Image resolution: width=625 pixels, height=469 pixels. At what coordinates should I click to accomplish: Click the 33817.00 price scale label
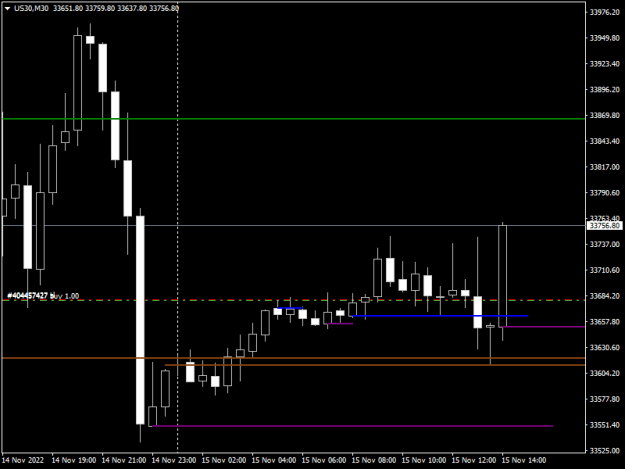click(x=605, y=167)
